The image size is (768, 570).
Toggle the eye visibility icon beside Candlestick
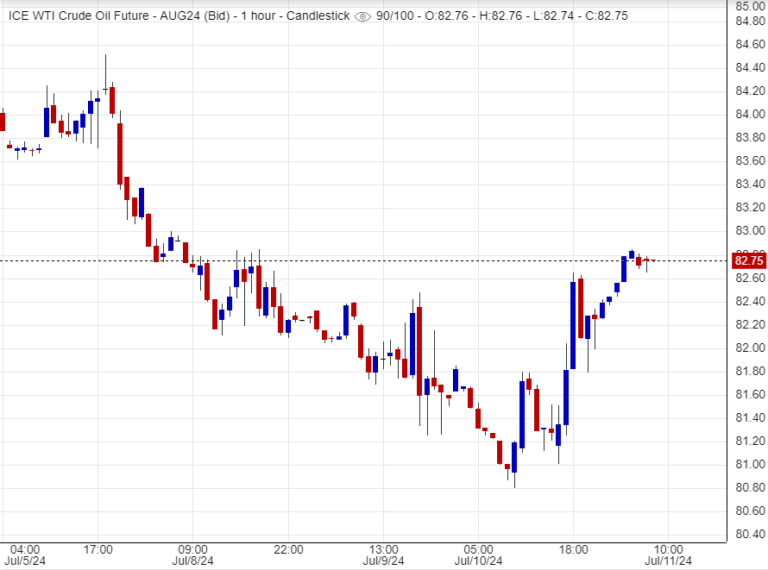point(362,17)
